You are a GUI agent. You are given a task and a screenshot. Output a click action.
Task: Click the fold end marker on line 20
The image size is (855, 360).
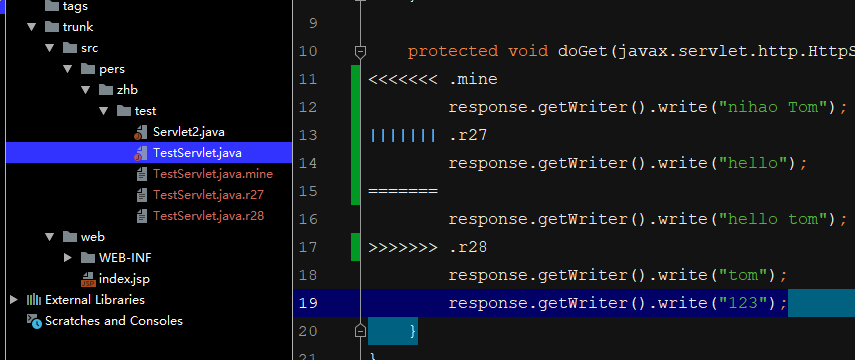tap(360, 331)
